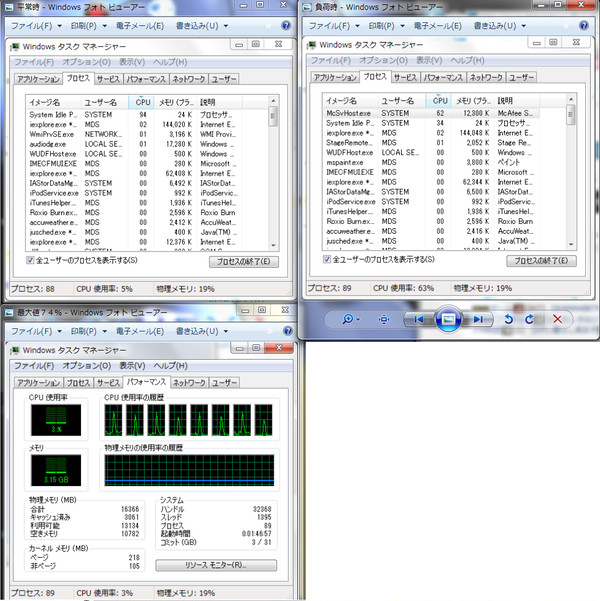
Task: Click 物理メモリの使用率の履歴 graph
Action: point(189,470)
